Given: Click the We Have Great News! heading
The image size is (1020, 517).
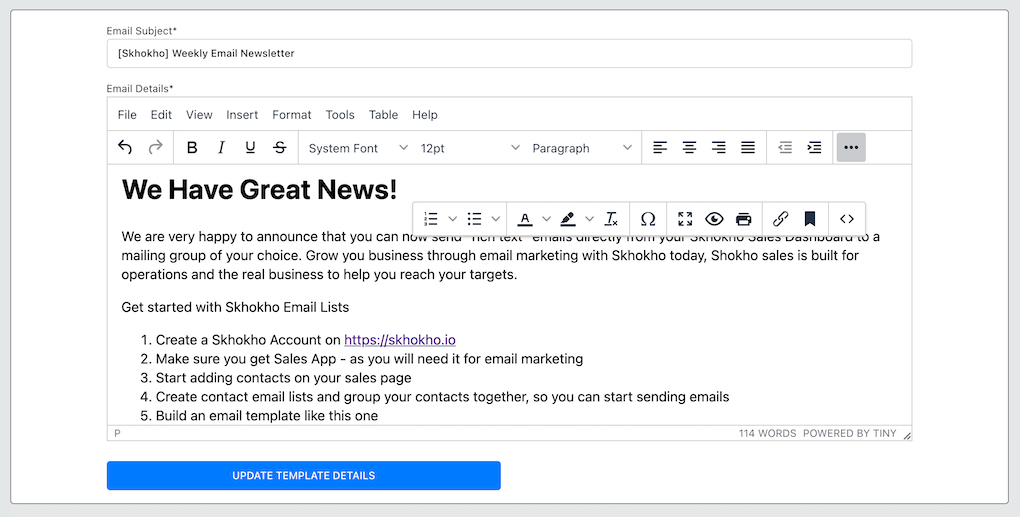Looking at the screenshot, I should pyautogui.click(x=259, y=189).
